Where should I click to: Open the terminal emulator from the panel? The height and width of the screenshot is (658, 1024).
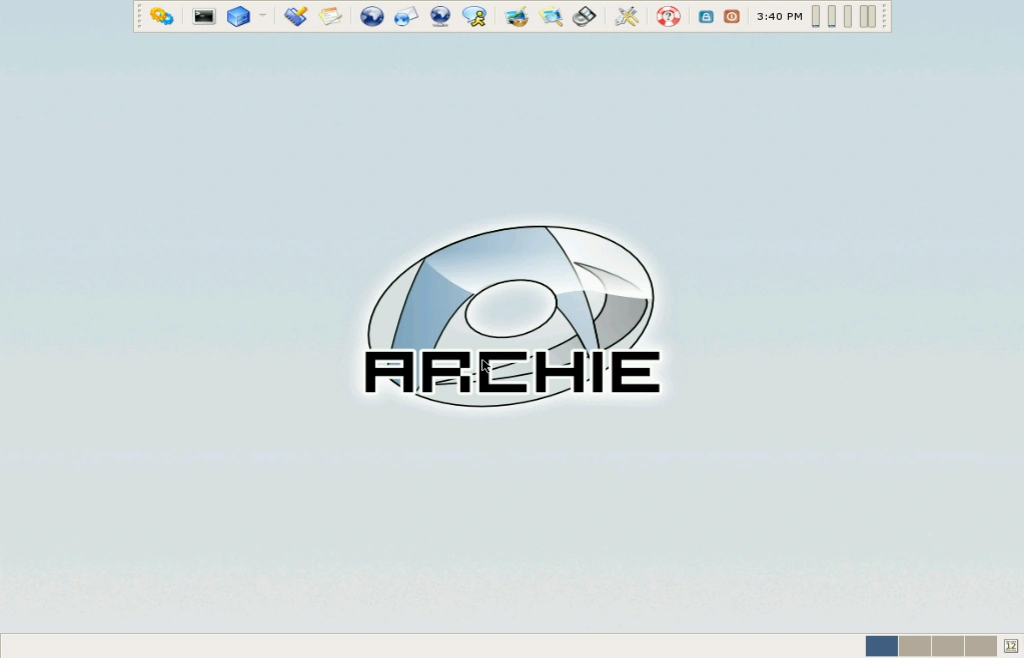click(203, 16)
